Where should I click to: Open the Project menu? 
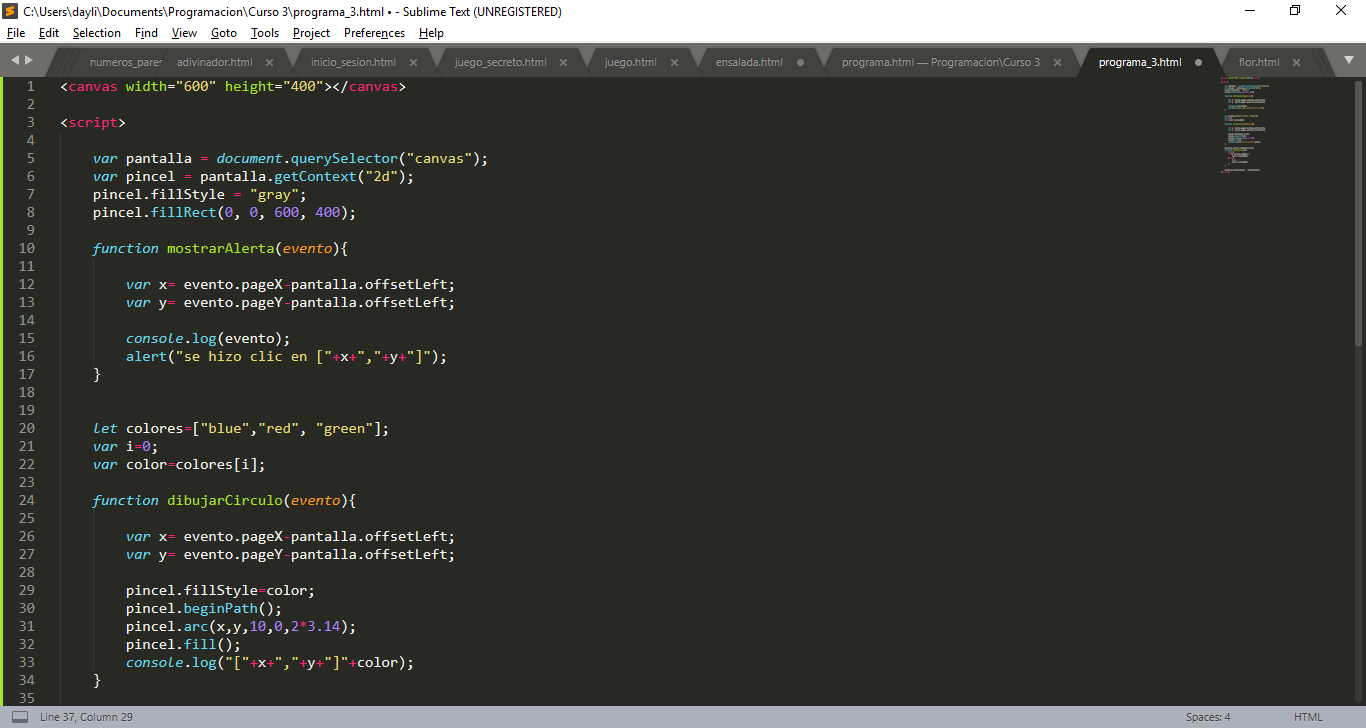pos(311,33)
